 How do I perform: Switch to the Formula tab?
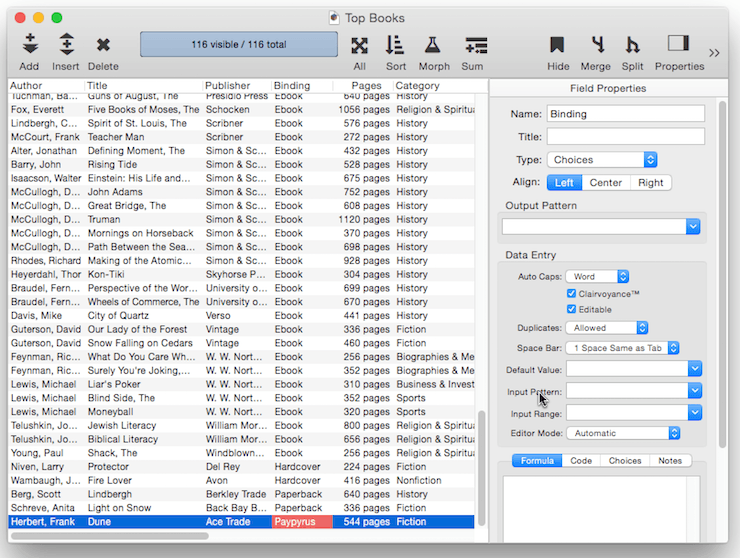[537, 461]
